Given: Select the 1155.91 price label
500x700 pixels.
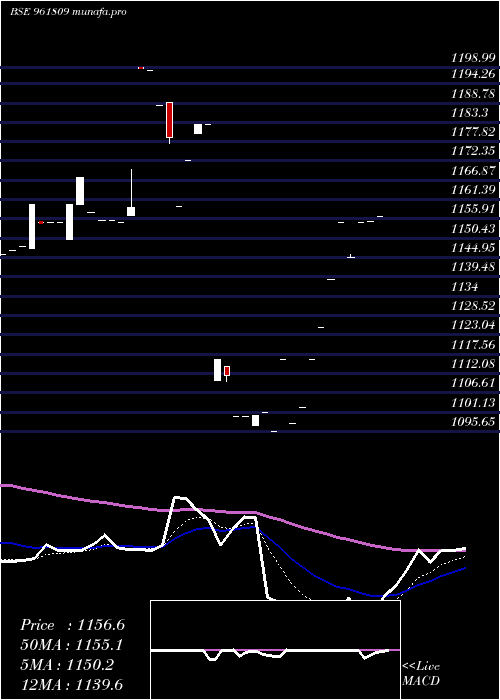Looking at the screenshot, I should click(x=473, y=209).
